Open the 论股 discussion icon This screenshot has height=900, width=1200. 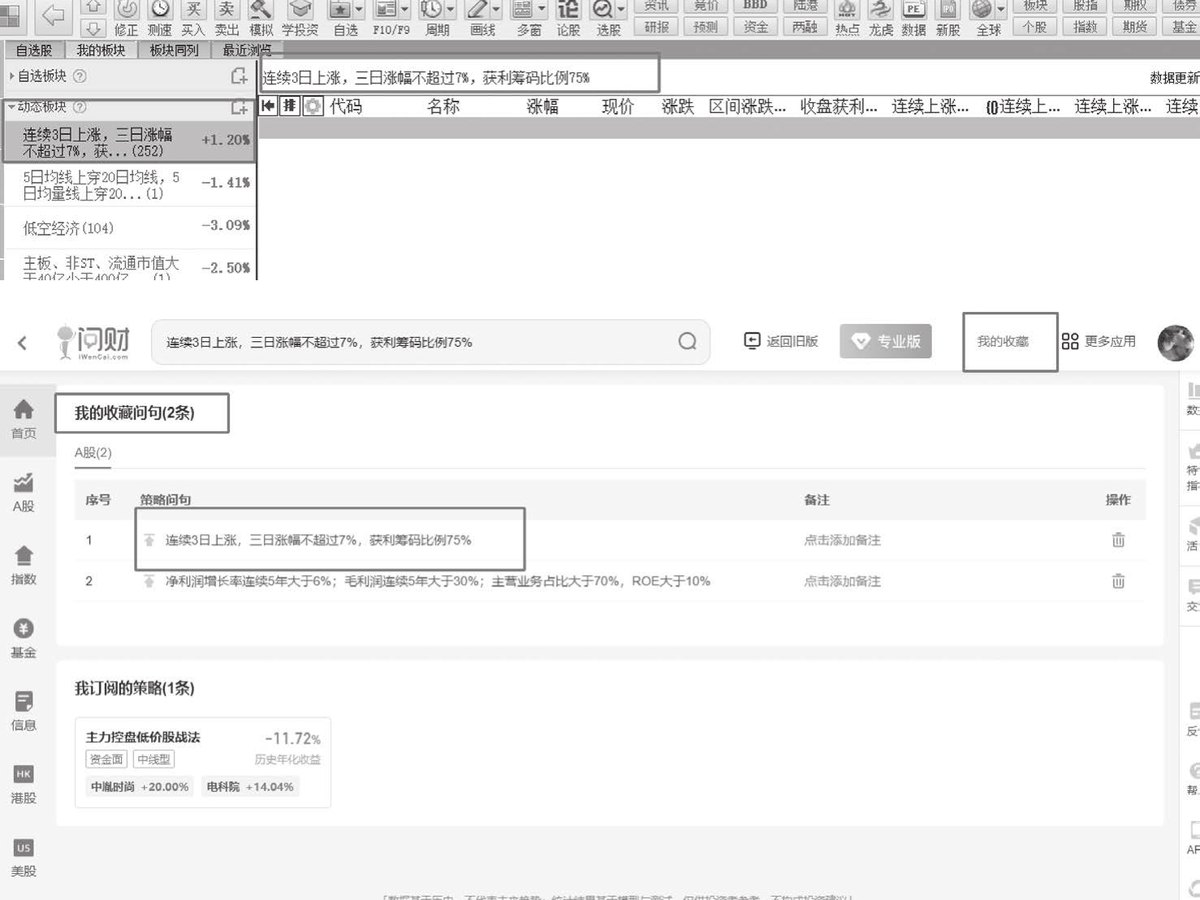pos(568,9)
